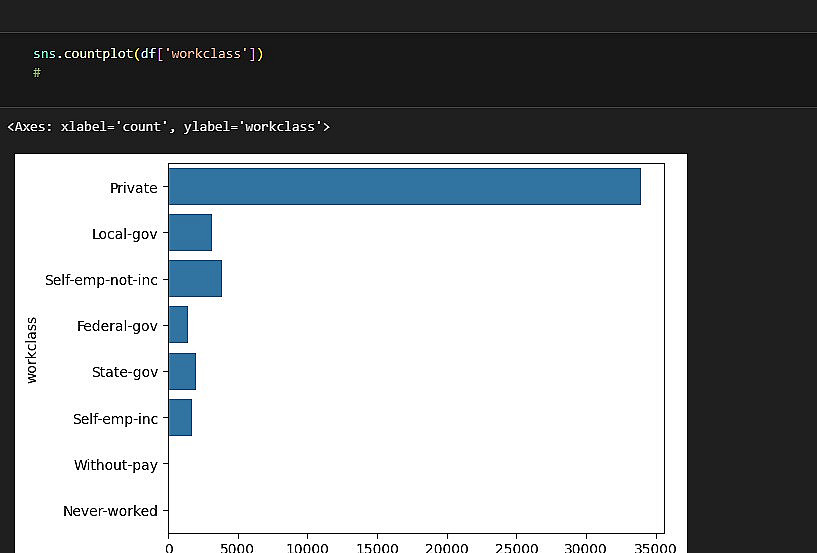Click the 'Self-emp-not-inc' y-axis tick label

pos(101,280)
